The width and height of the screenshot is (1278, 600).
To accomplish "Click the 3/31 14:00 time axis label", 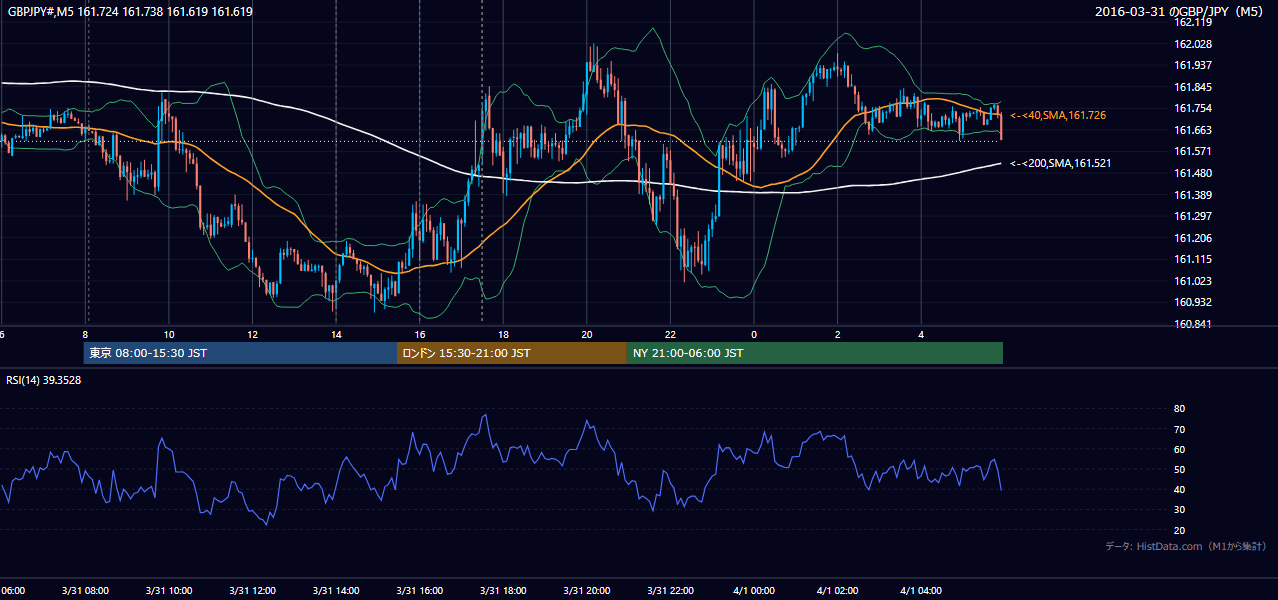I will (336, 591).
